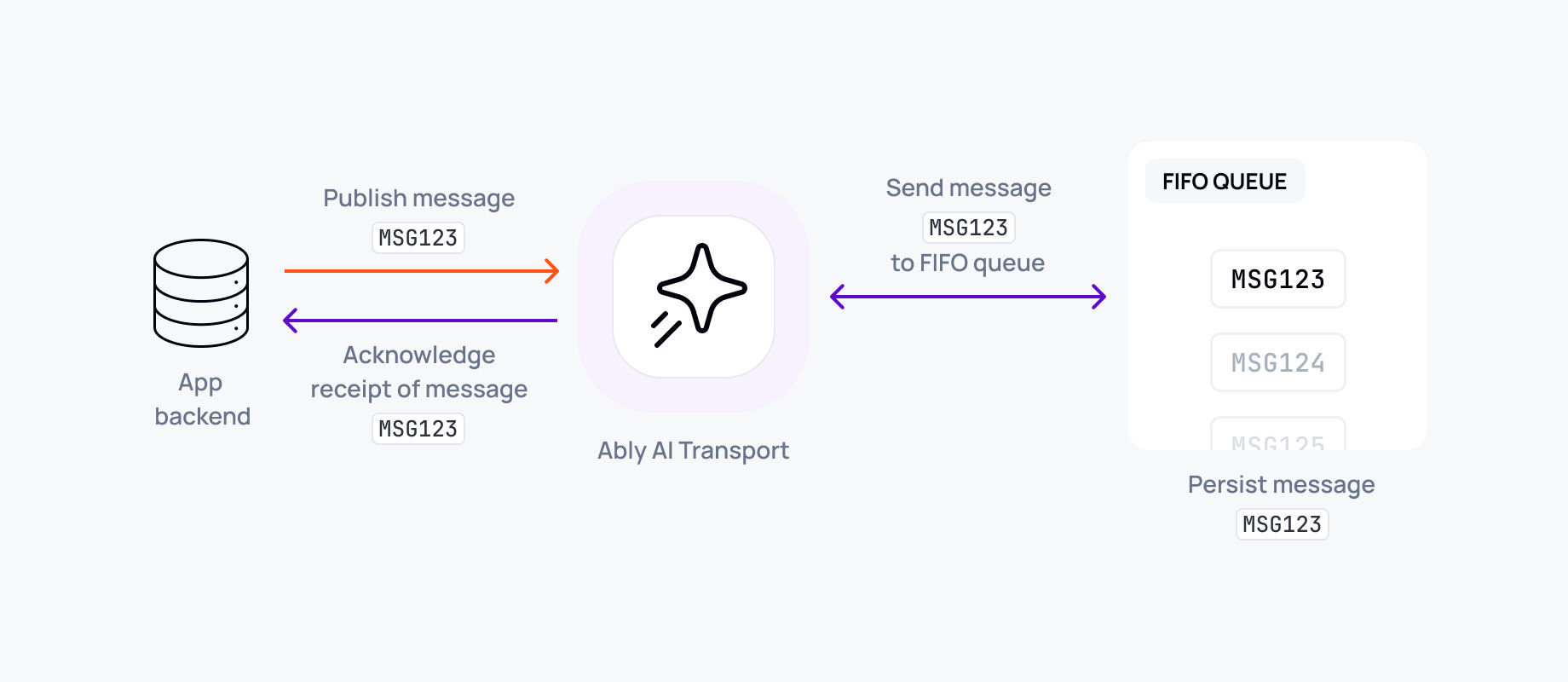The width and height of the screenshot is (1568, 682).
Task: Click the MSG123 tag under Acknowledge receipt
Action: 418,429
